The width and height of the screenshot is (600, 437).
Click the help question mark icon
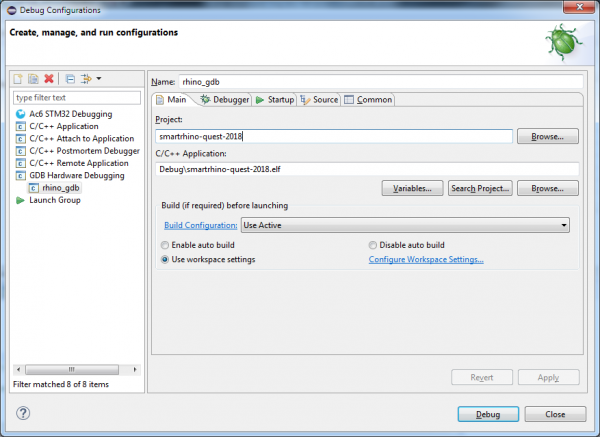click(x=23, y=413)
